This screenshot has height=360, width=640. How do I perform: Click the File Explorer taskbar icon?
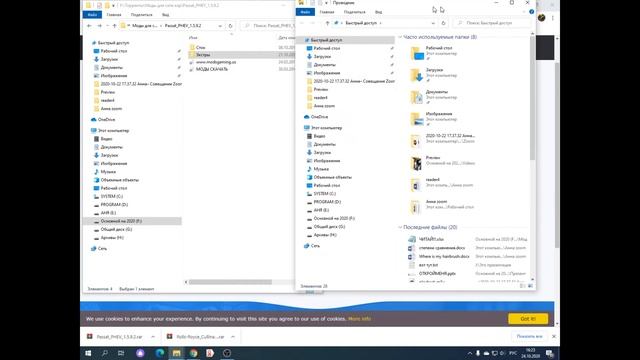pyautogui.click(x=176, y=353)
